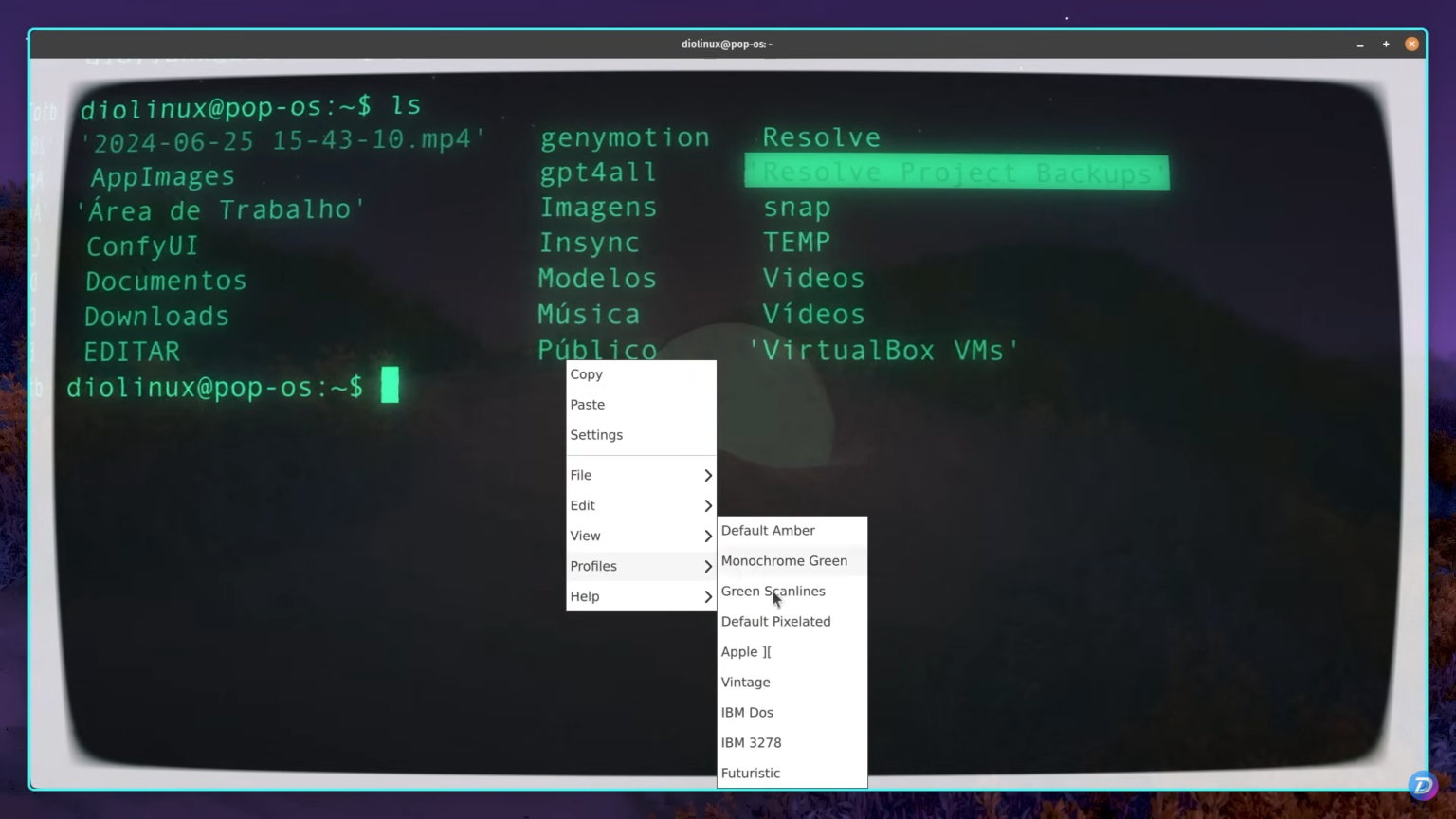
Task: Expand the Help submenu chevron
Action: (x=707, y=596)
